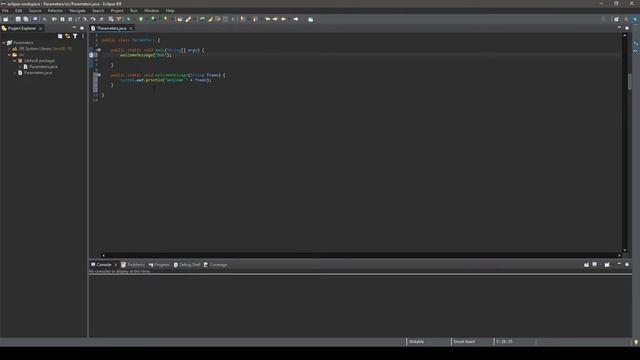Screen dimensions: 640x360
Task: Open the Source menu
Action: coord(35,11)
